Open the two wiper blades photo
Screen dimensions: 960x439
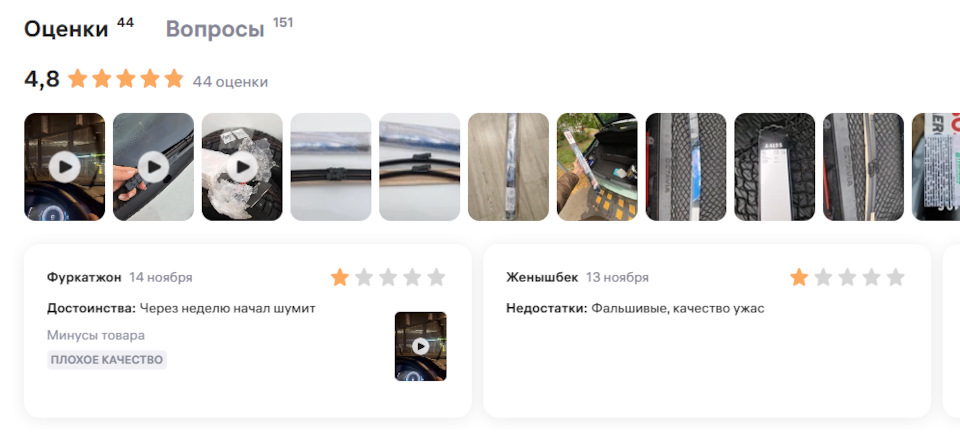click(419, 167)
